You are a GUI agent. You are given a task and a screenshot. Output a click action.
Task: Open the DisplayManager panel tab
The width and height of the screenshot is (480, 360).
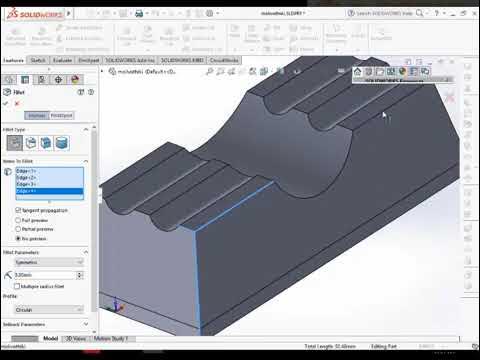click(75, 80)
